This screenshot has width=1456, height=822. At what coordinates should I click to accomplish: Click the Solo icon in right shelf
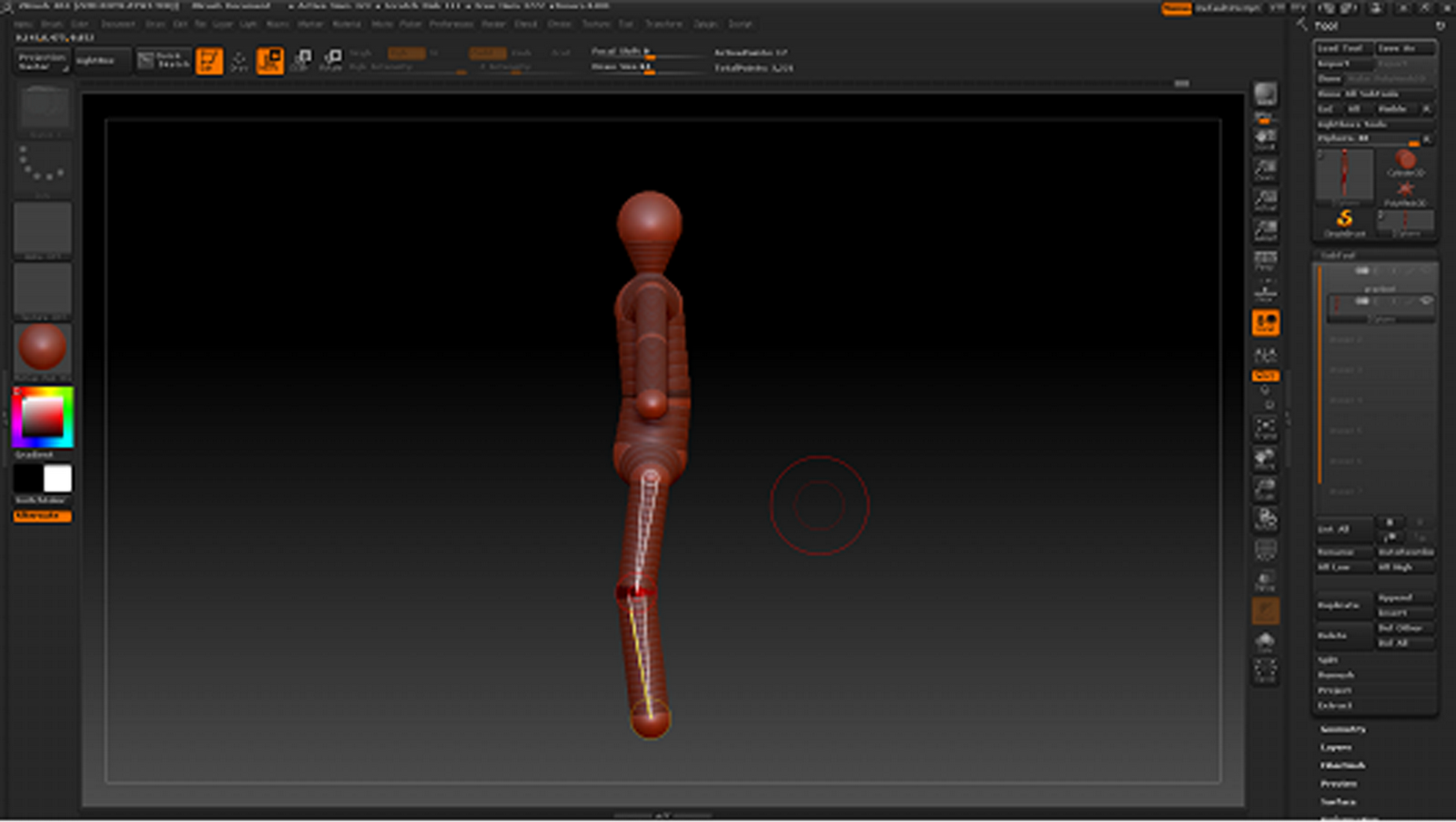click(x=1265, y=642)
